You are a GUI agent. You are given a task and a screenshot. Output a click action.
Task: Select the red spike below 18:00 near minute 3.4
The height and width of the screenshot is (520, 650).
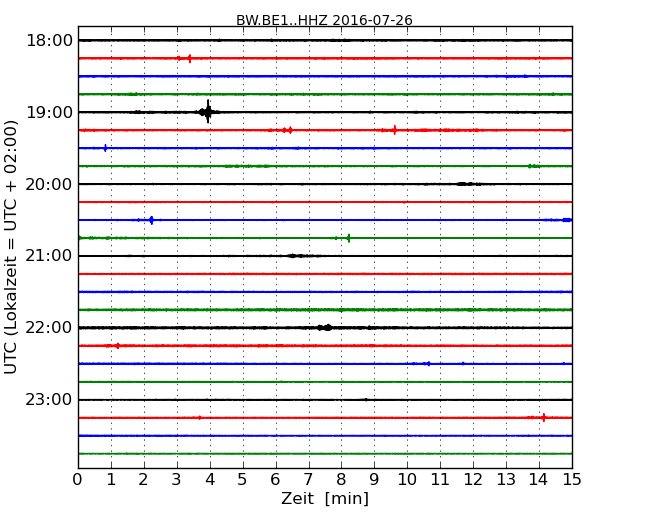coord(189,58)
